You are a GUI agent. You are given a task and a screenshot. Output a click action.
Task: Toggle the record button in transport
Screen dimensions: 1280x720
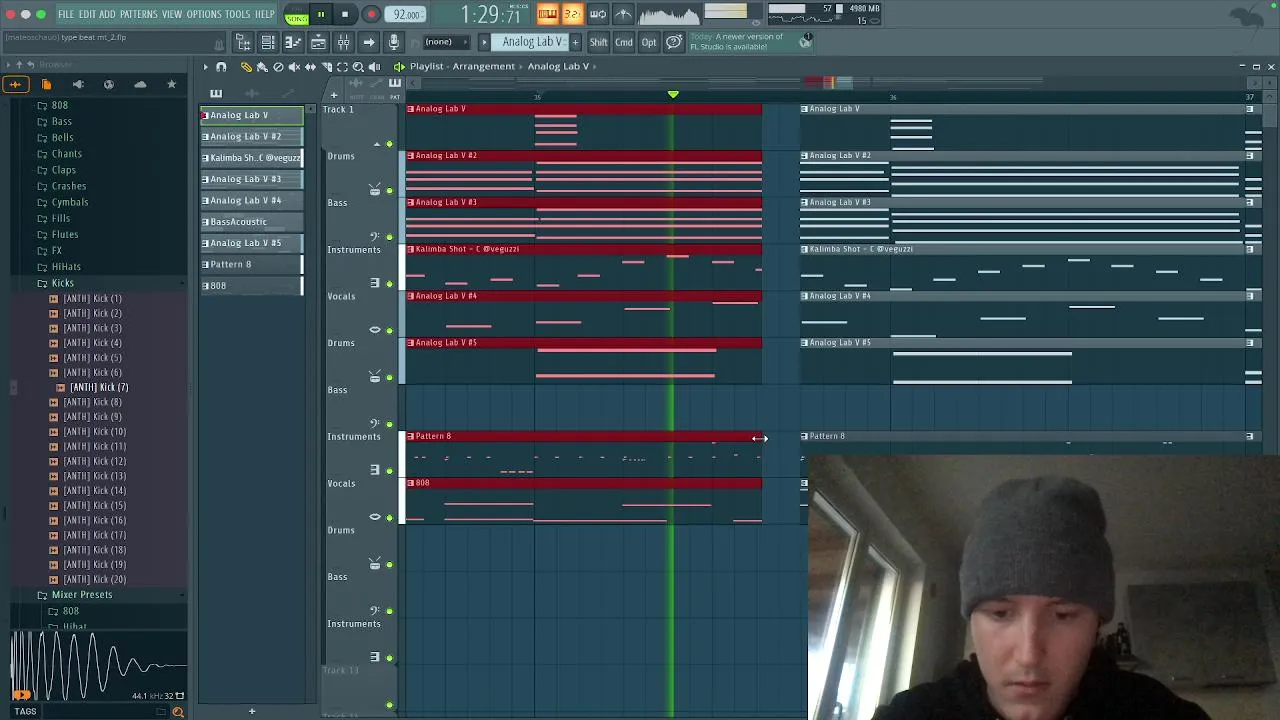[371, 14]
